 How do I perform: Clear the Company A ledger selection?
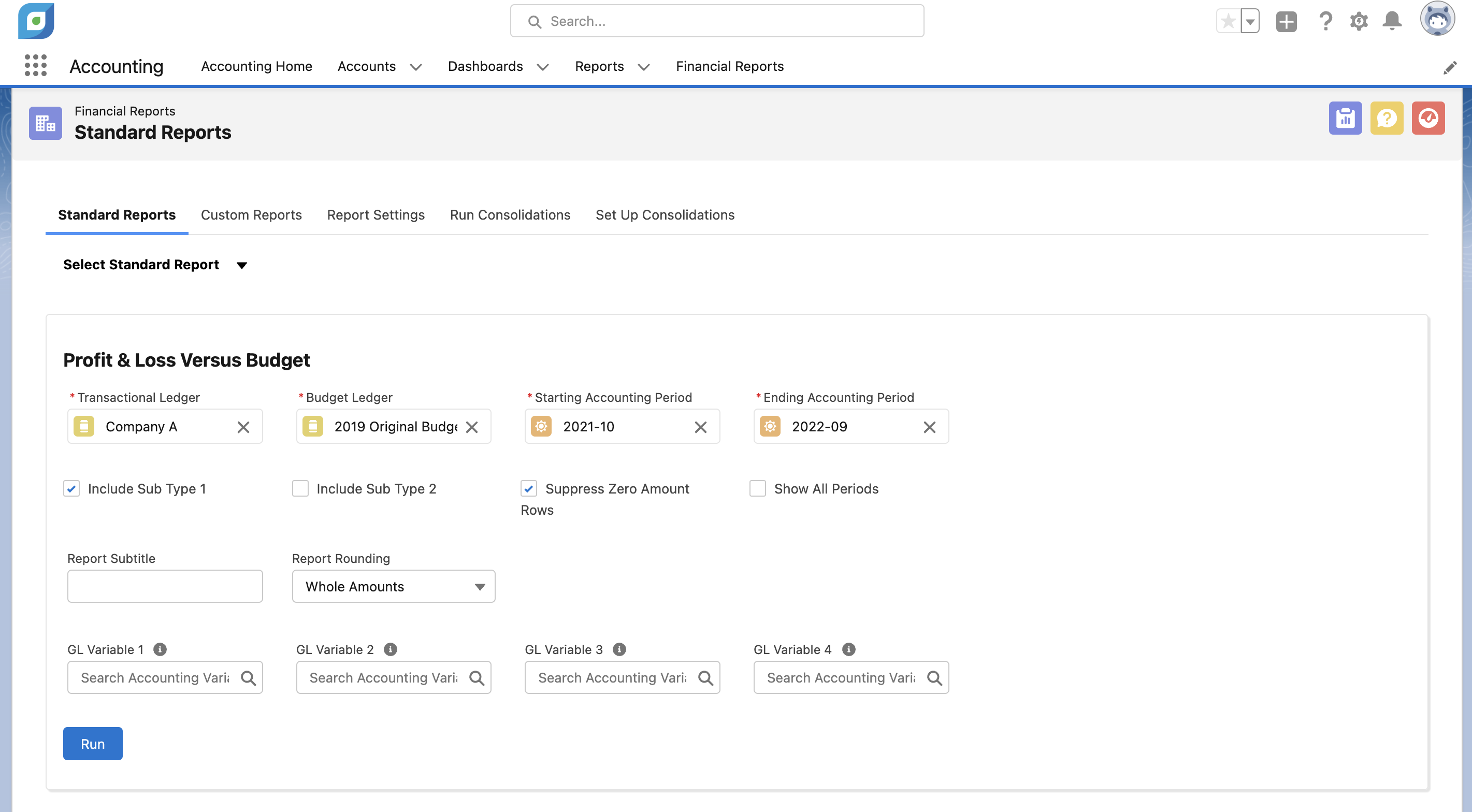point(243,427)
